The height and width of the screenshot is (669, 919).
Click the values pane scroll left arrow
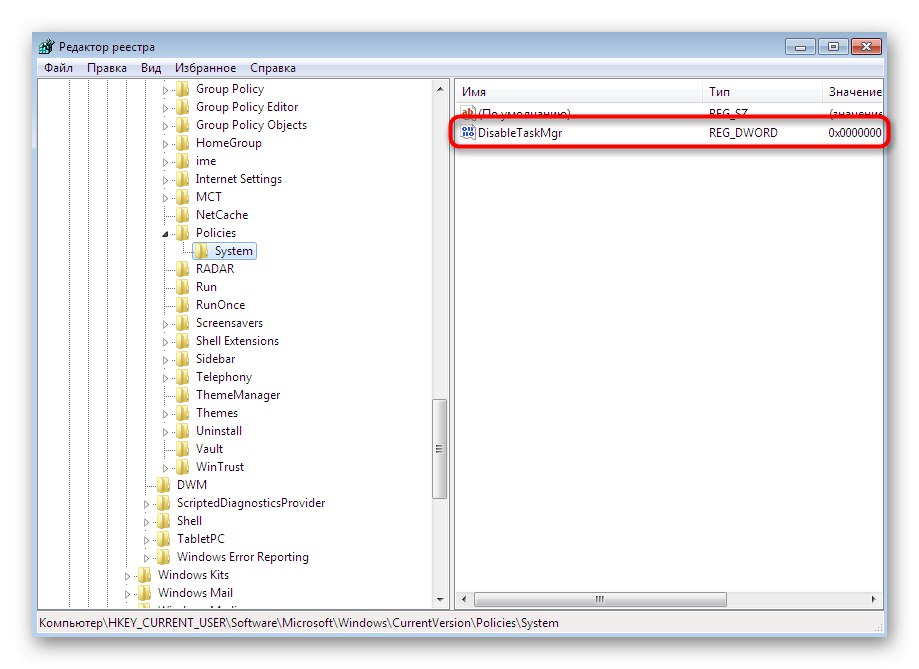click(464, 599)
